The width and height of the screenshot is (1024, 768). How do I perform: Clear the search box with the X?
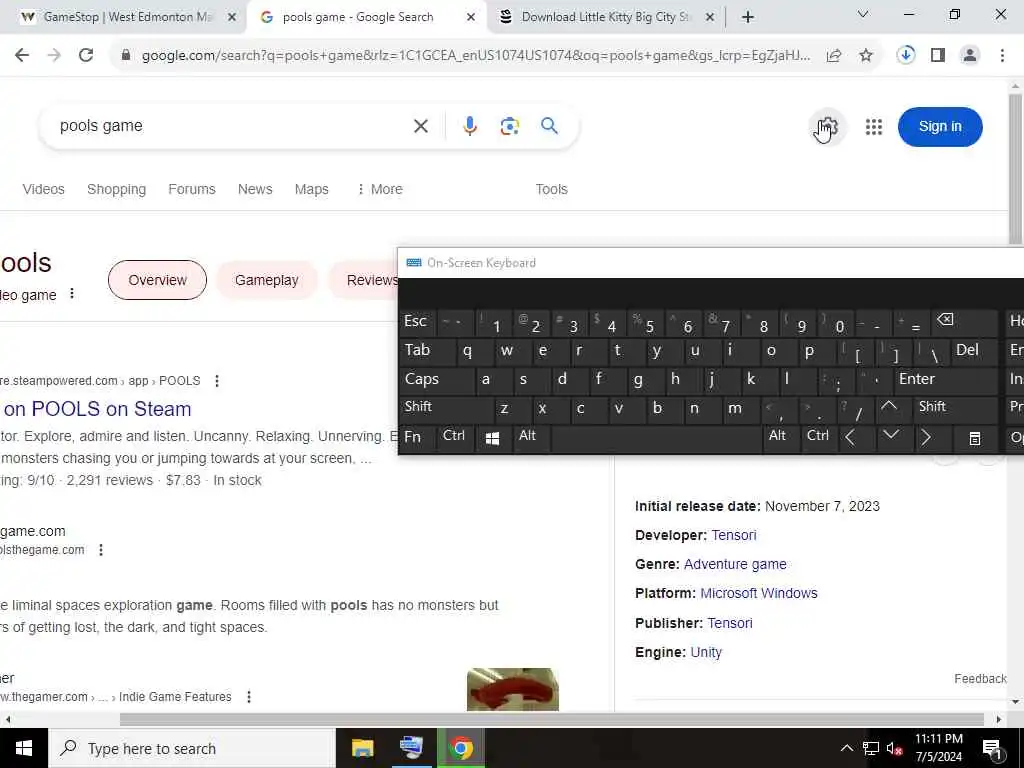coord(421,126)
